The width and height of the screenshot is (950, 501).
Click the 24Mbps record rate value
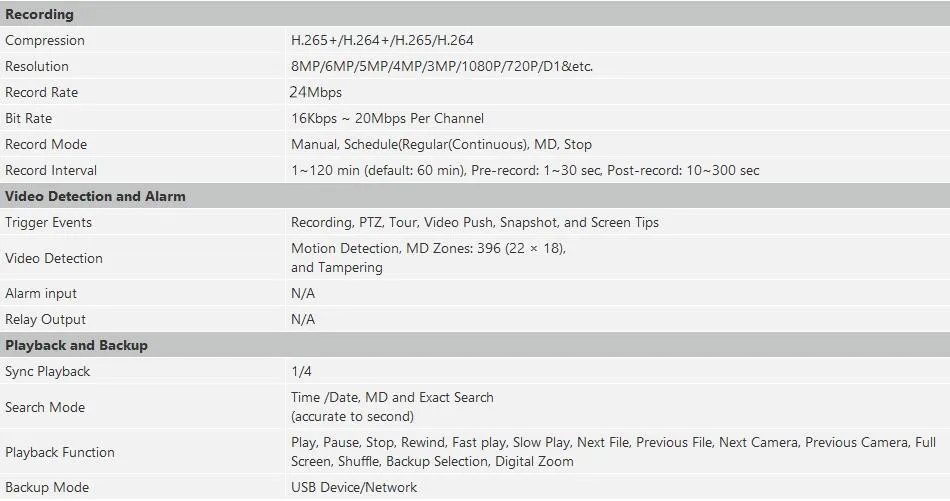(x=316, y=92)
